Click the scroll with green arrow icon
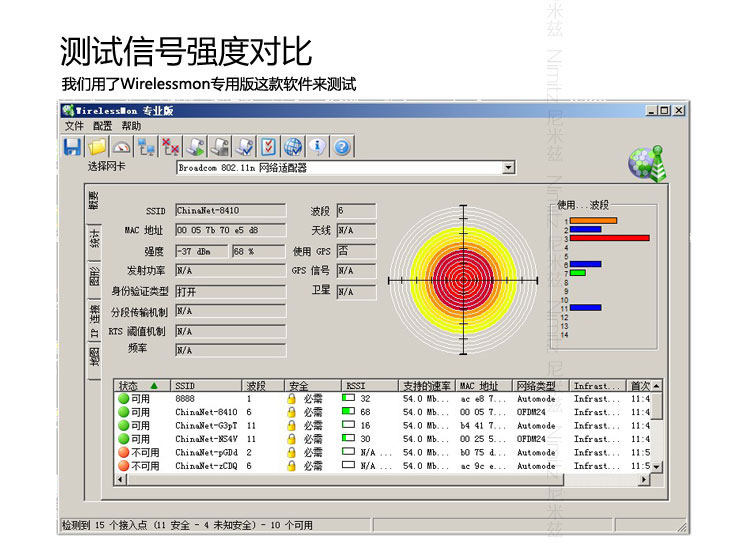This screenshot has width=750, height=550. 195,147
